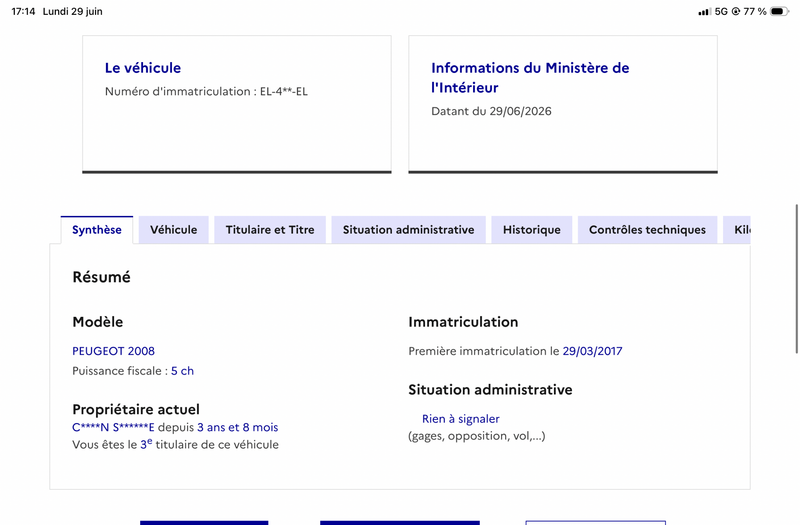This screenshot has width=800, height=525.
Task: Click the owner name C****N S******E
Action: tap(113, 427)
